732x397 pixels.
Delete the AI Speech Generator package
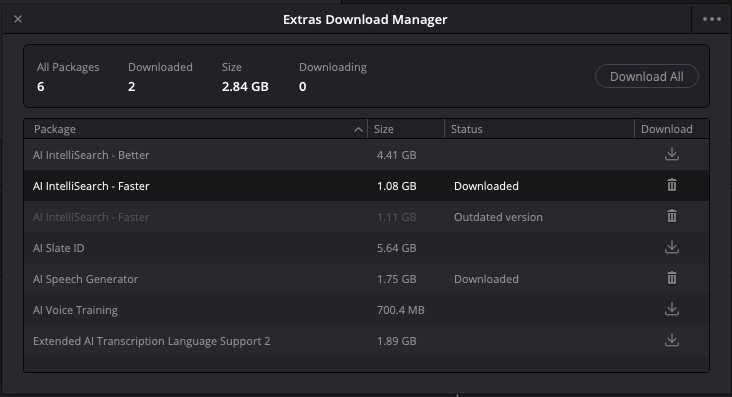[672, 278]
